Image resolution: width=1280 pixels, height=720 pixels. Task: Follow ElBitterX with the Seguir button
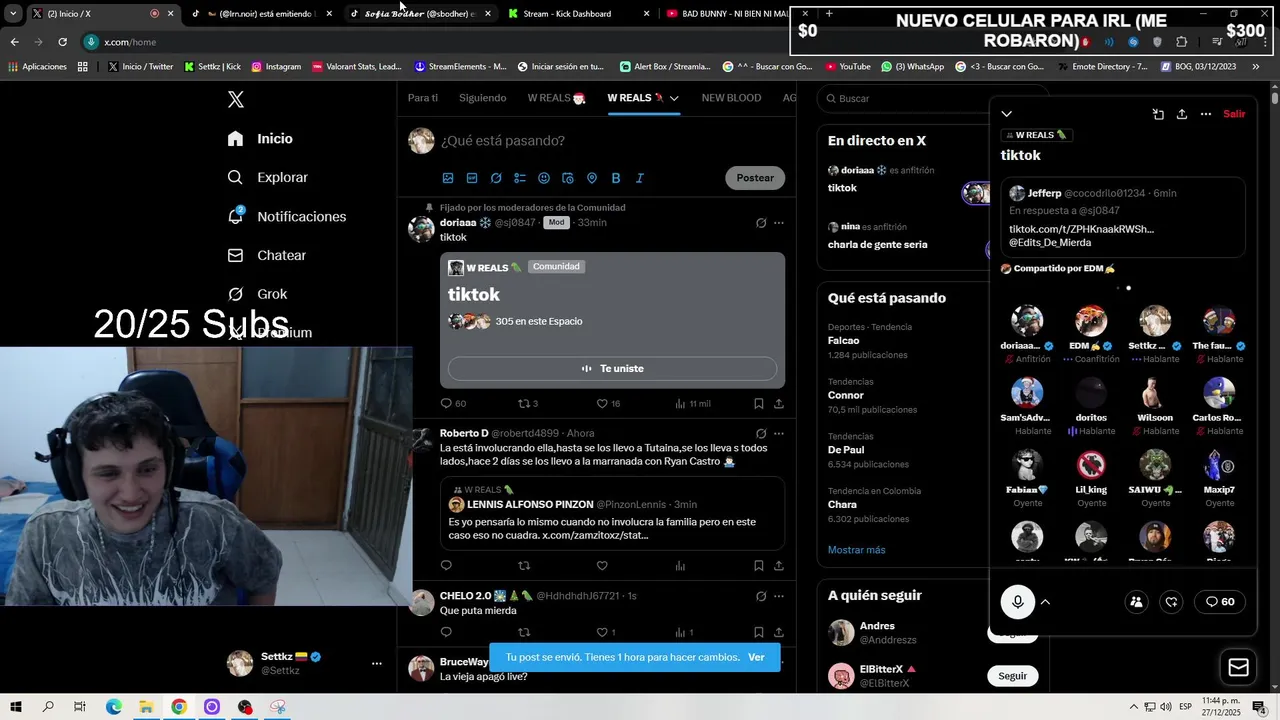tap(1012, 676)
